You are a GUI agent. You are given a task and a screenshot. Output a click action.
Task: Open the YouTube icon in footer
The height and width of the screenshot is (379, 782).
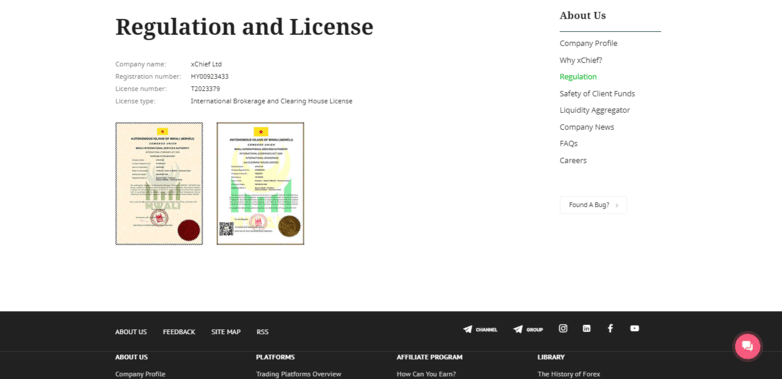click(634, 328)
